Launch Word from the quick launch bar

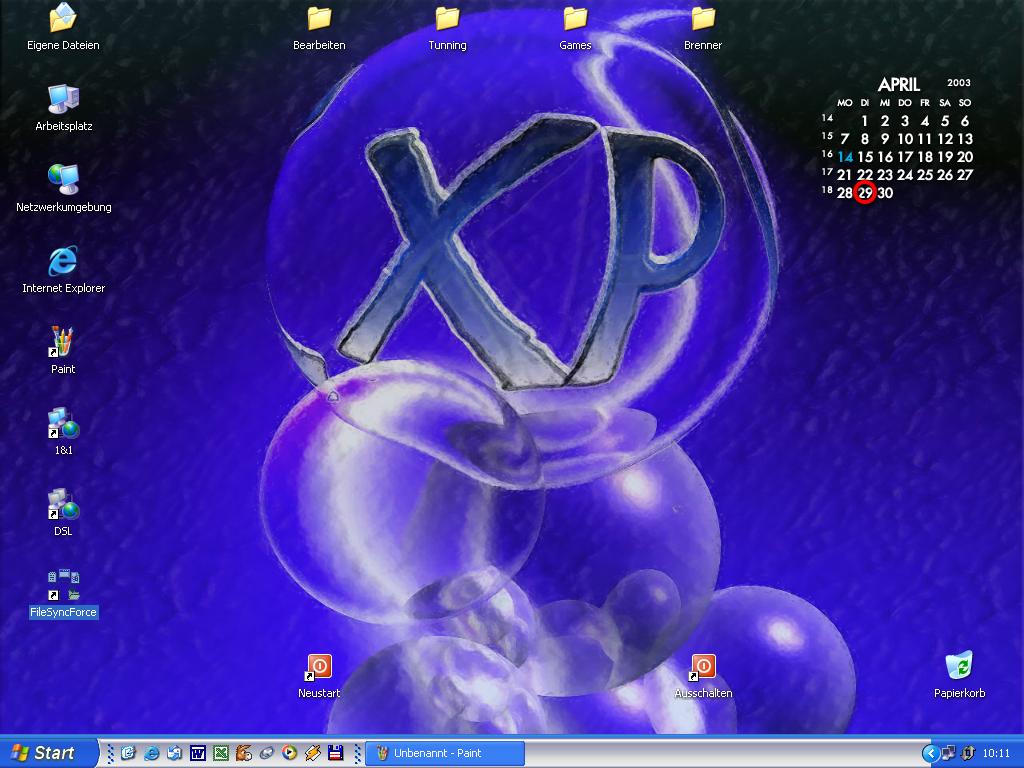[x=198, y=753]
